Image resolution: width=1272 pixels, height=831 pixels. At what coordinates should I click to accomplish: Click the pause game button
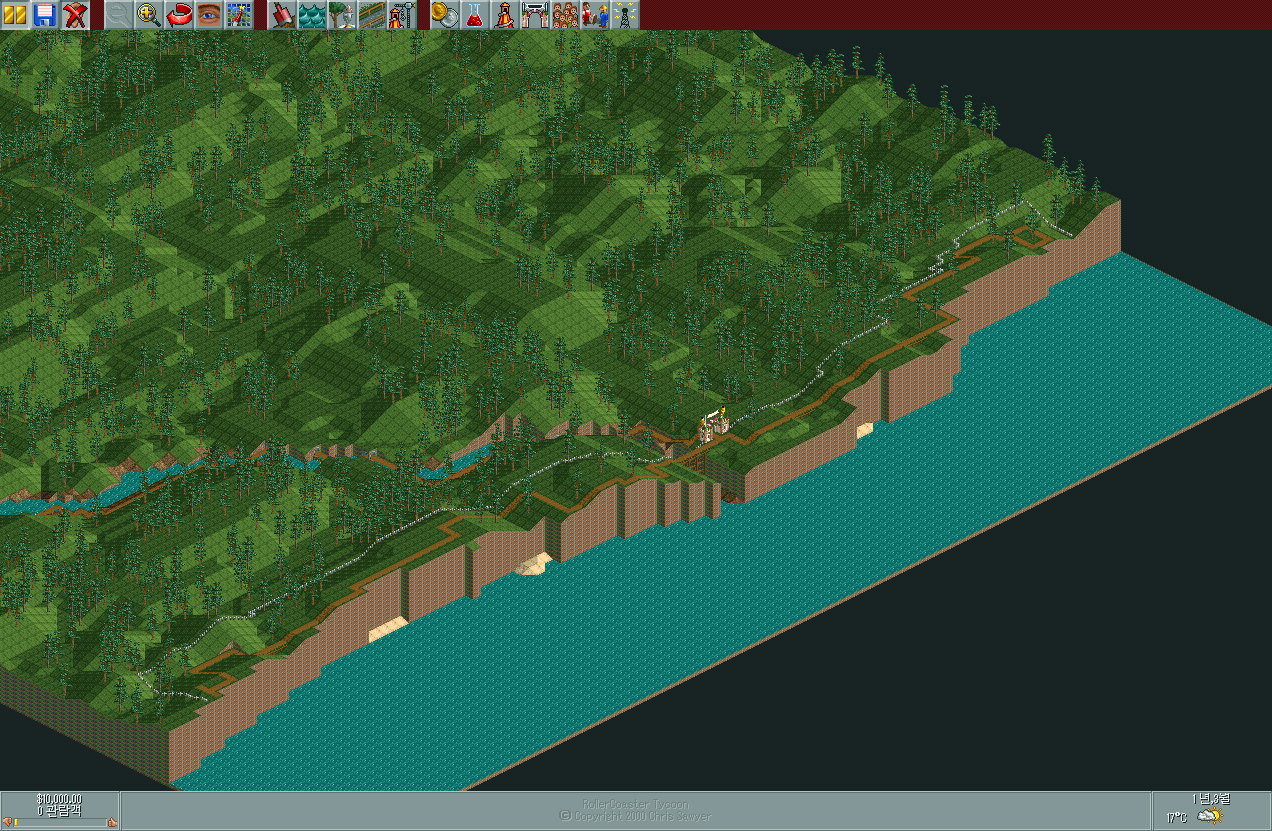tap(15, 14)
